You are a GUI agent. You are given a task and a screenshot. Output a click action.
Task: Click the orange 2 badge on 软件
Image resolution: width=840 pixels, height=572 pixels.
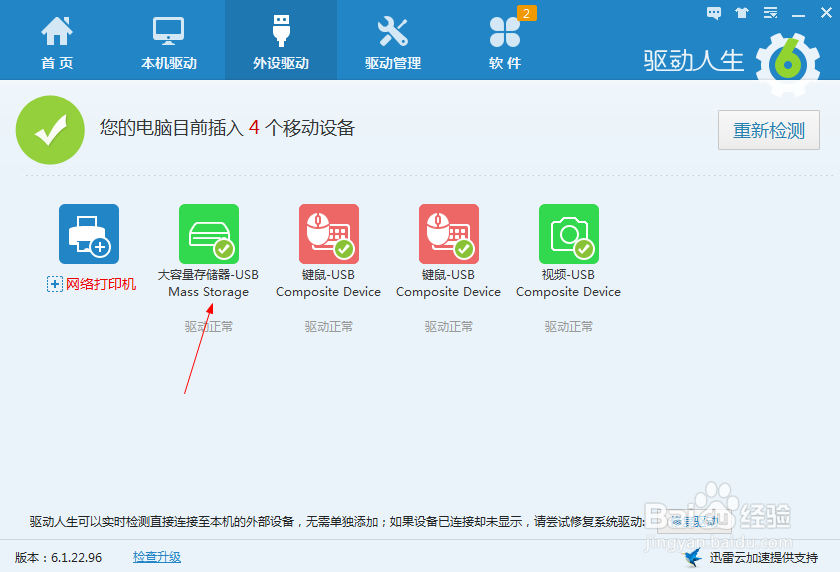coord(526,13)
